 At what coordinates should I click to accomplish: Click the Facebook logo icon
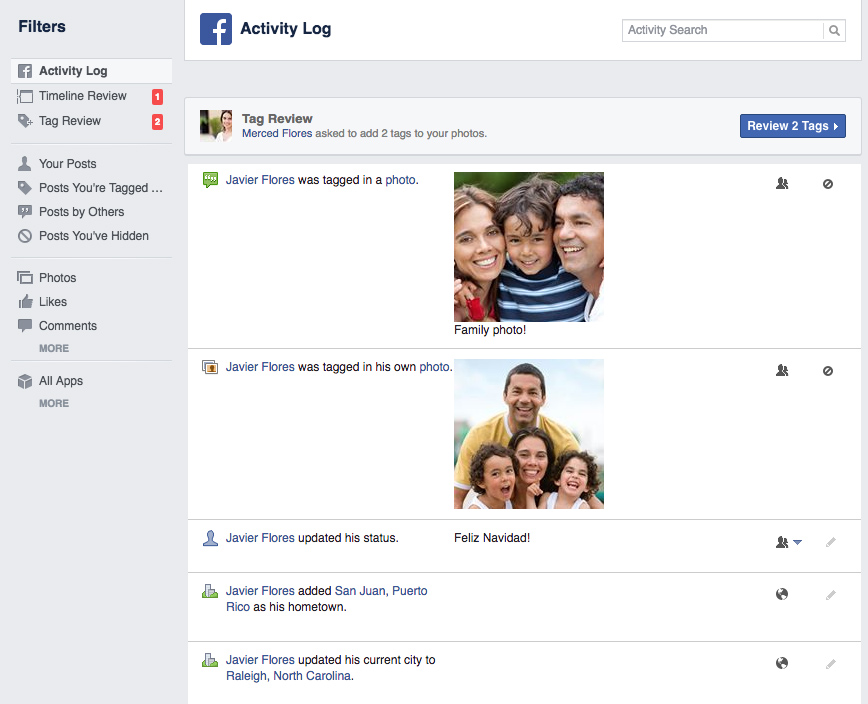point(216,29)
